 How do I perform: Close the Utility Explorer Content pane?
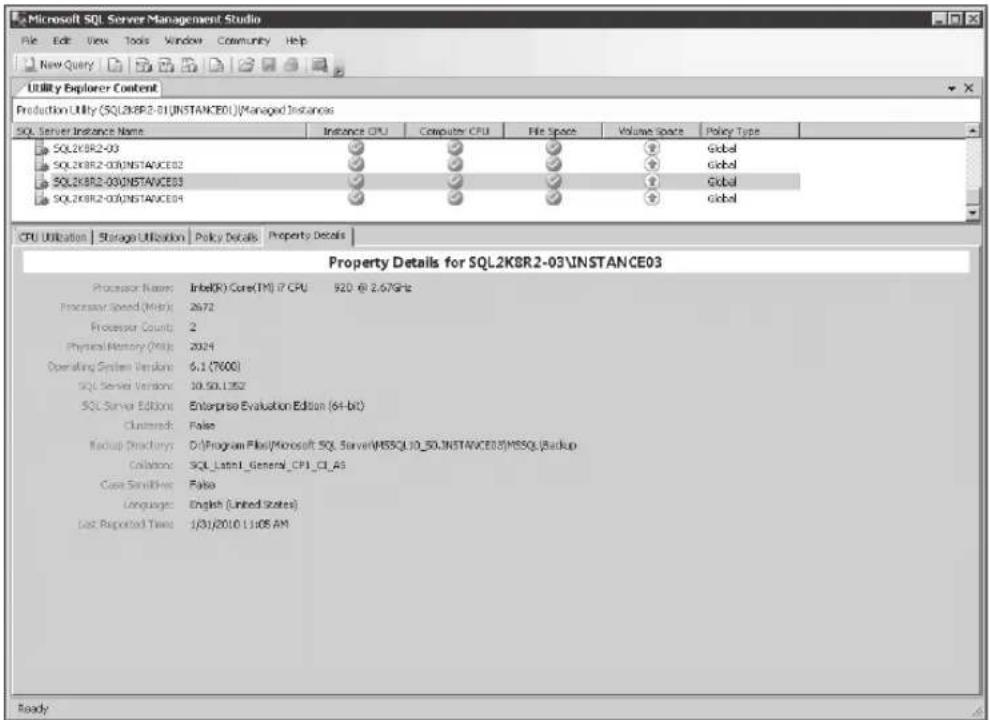point(969,88)
